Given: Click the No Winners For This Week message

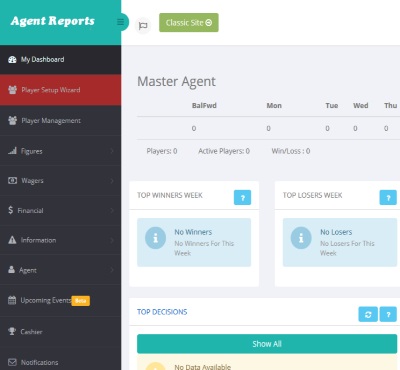Looking at the screenshot, I should pyautogui.click(x=204, y=248).
